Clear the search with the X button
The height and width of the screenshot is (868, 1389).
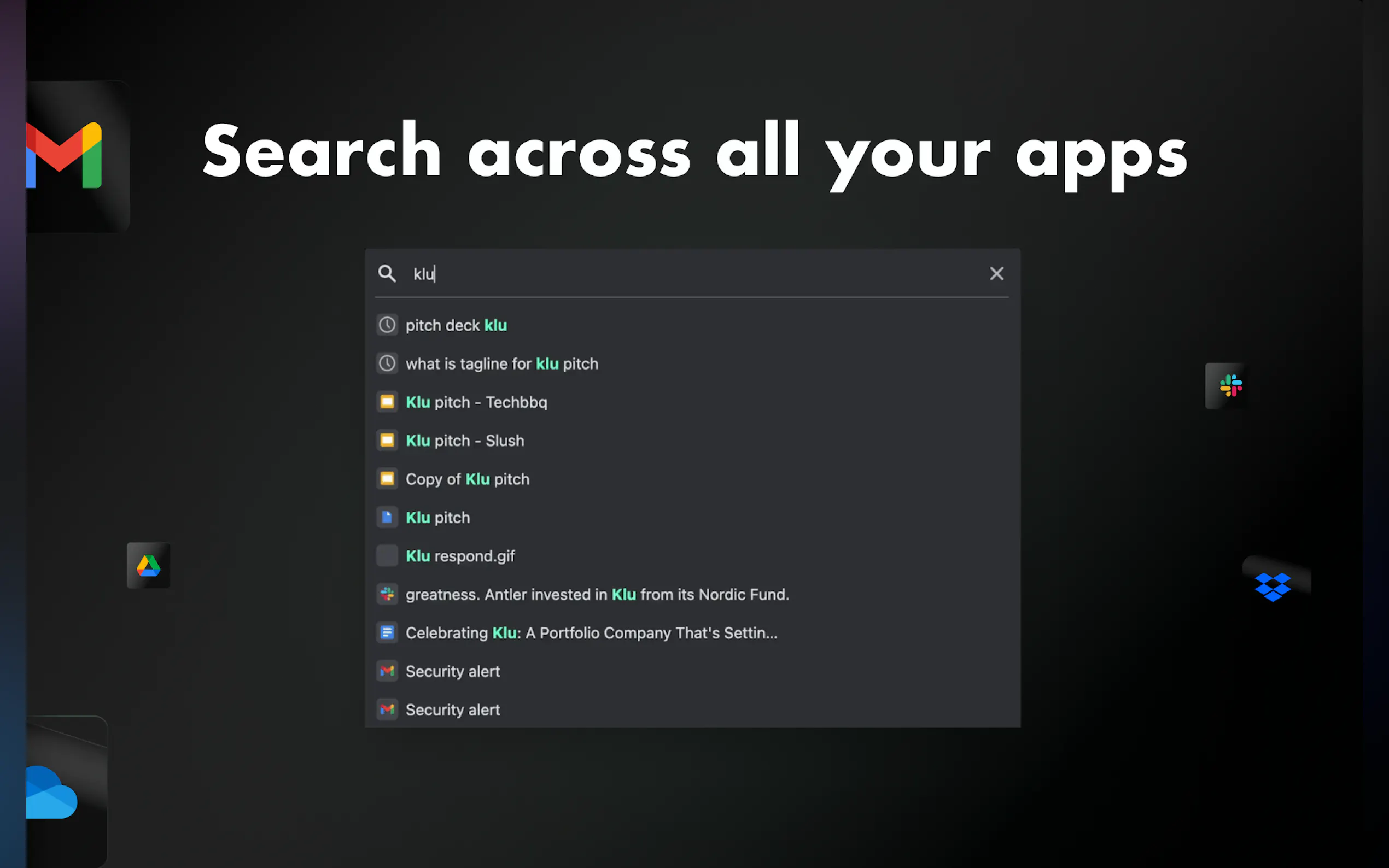[x=996, y=274]
